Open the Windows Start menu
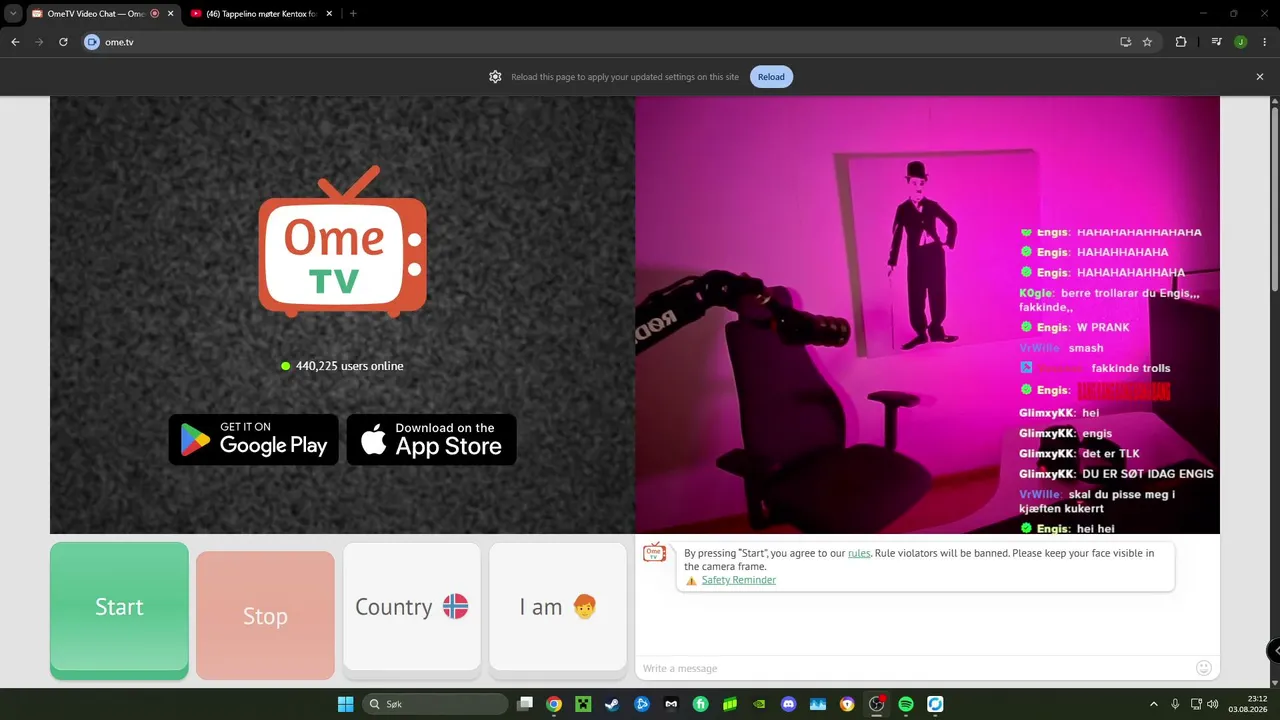1280x720 pixels. pos(345,704)
